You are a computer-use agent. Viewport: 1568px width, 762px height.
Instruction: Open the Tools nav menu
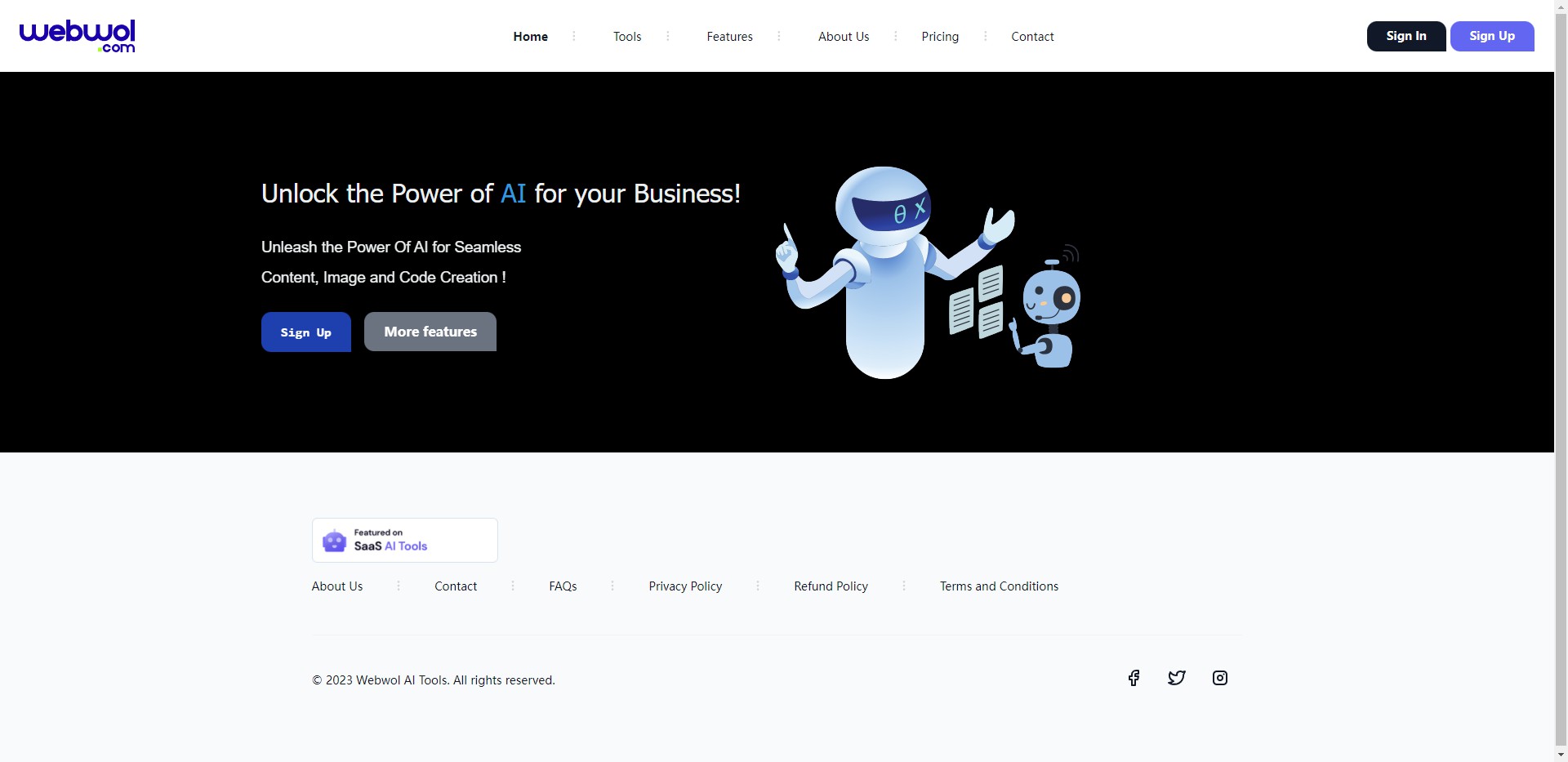[x=627, y=37]
